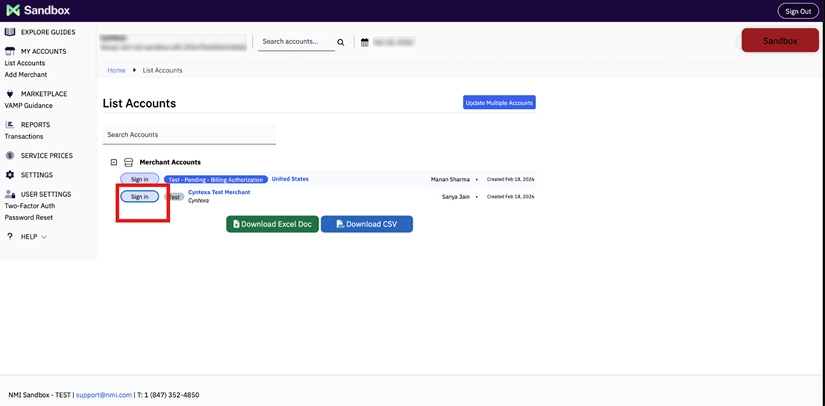
Task: Open Add Merchant in sidebar
Action: [x=26, y=75]
